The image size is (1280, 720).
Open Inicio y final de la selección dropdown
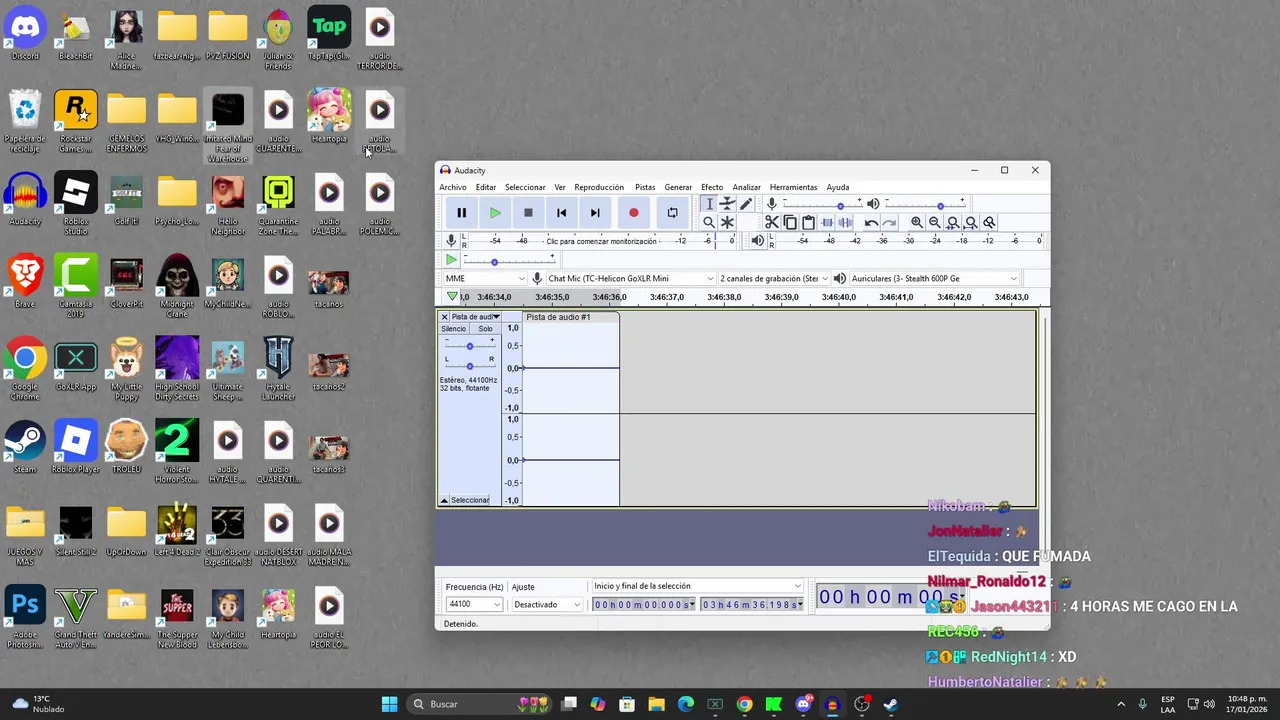pos(697,586)
